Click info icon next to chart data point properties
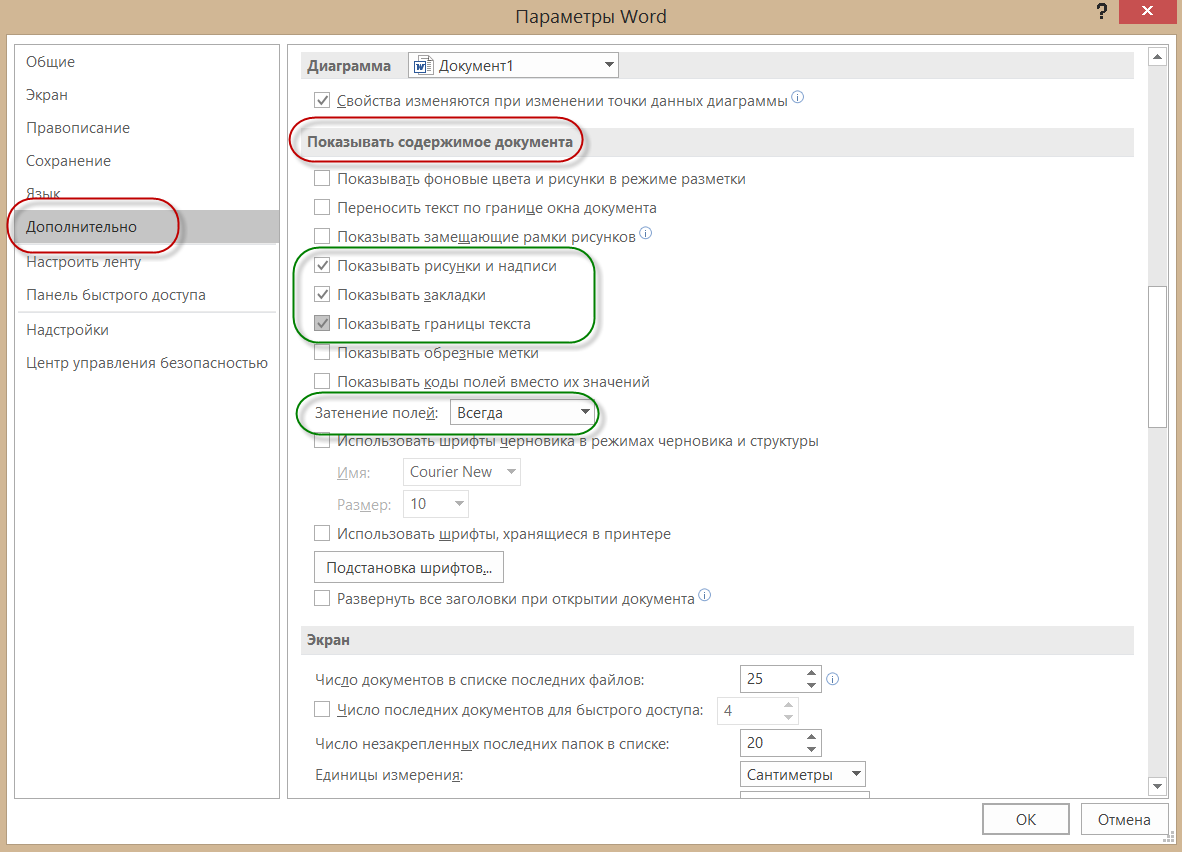Viewport: 1182px width, 852px height. click(798, 97)
